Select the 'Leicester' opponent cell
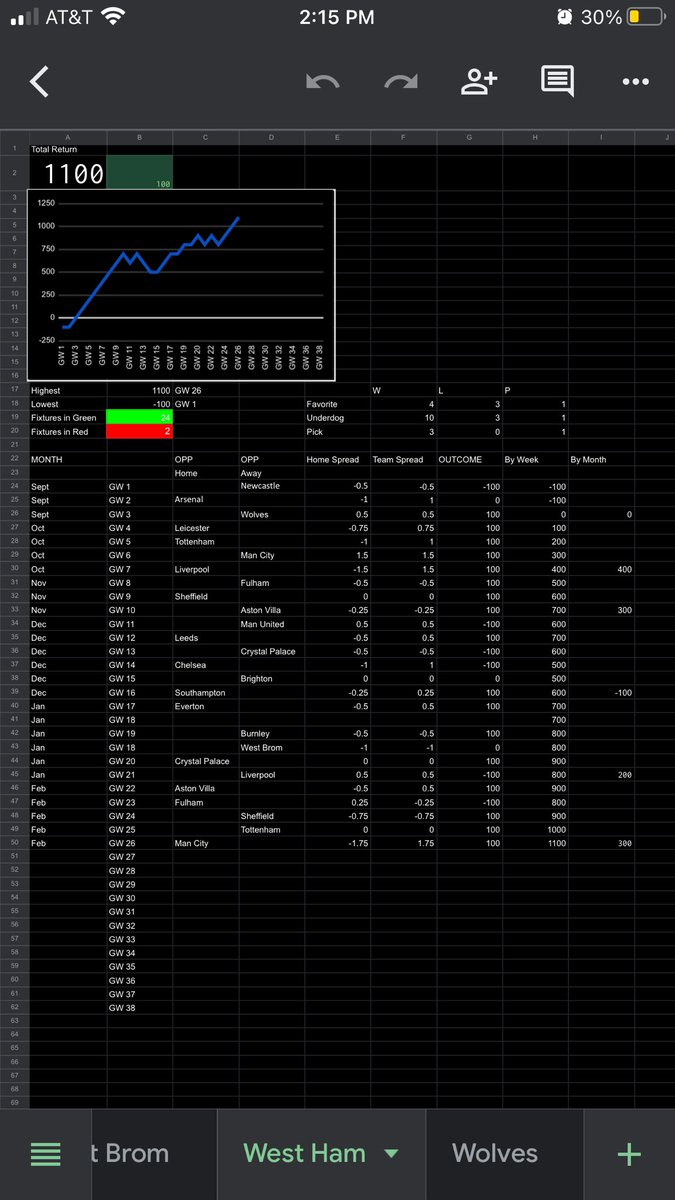 [205, 528]
